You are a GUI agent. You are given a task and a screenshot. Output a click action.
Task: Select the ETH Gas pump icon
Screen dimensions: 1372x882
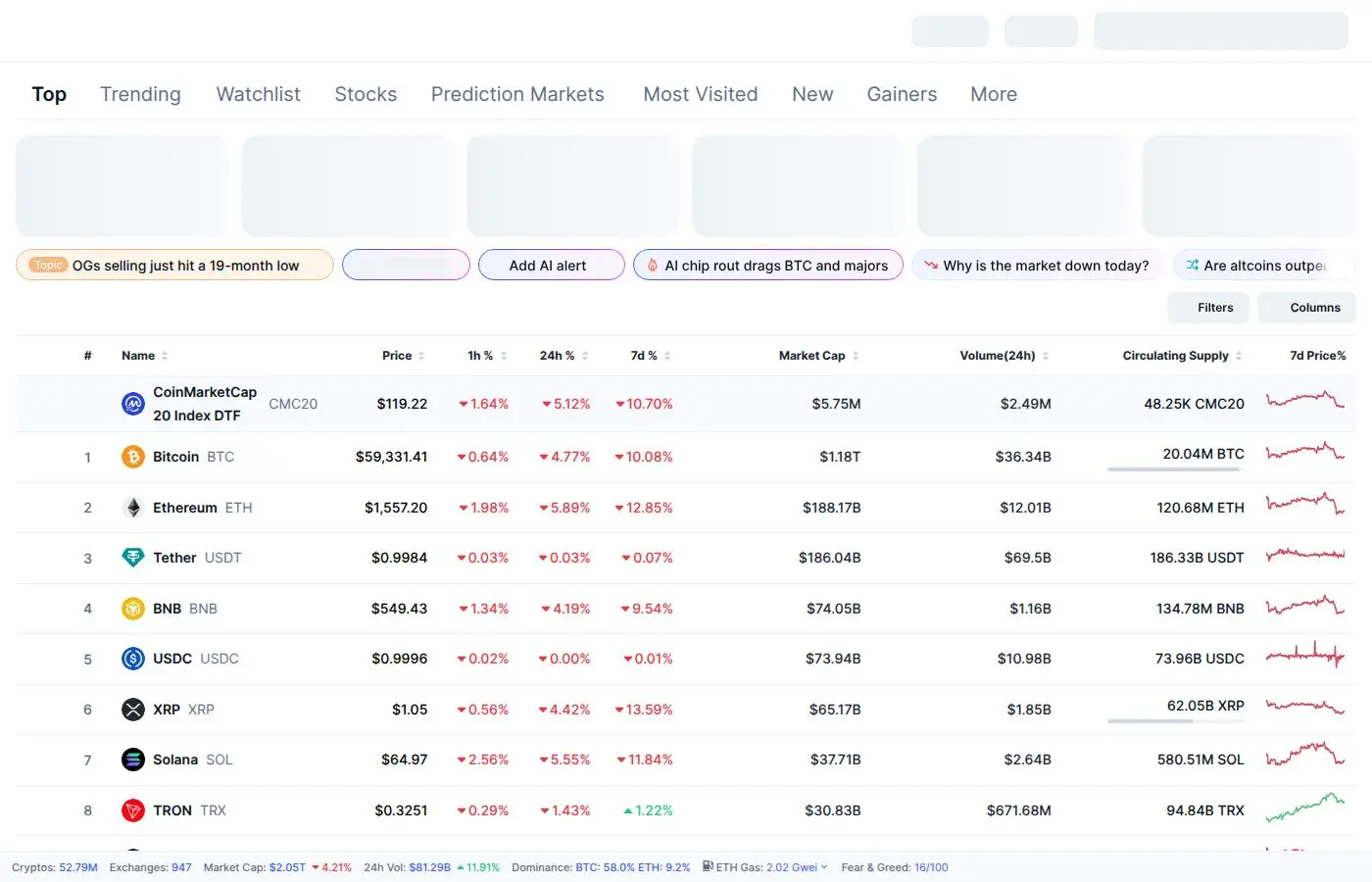click(x=708, y=866)
